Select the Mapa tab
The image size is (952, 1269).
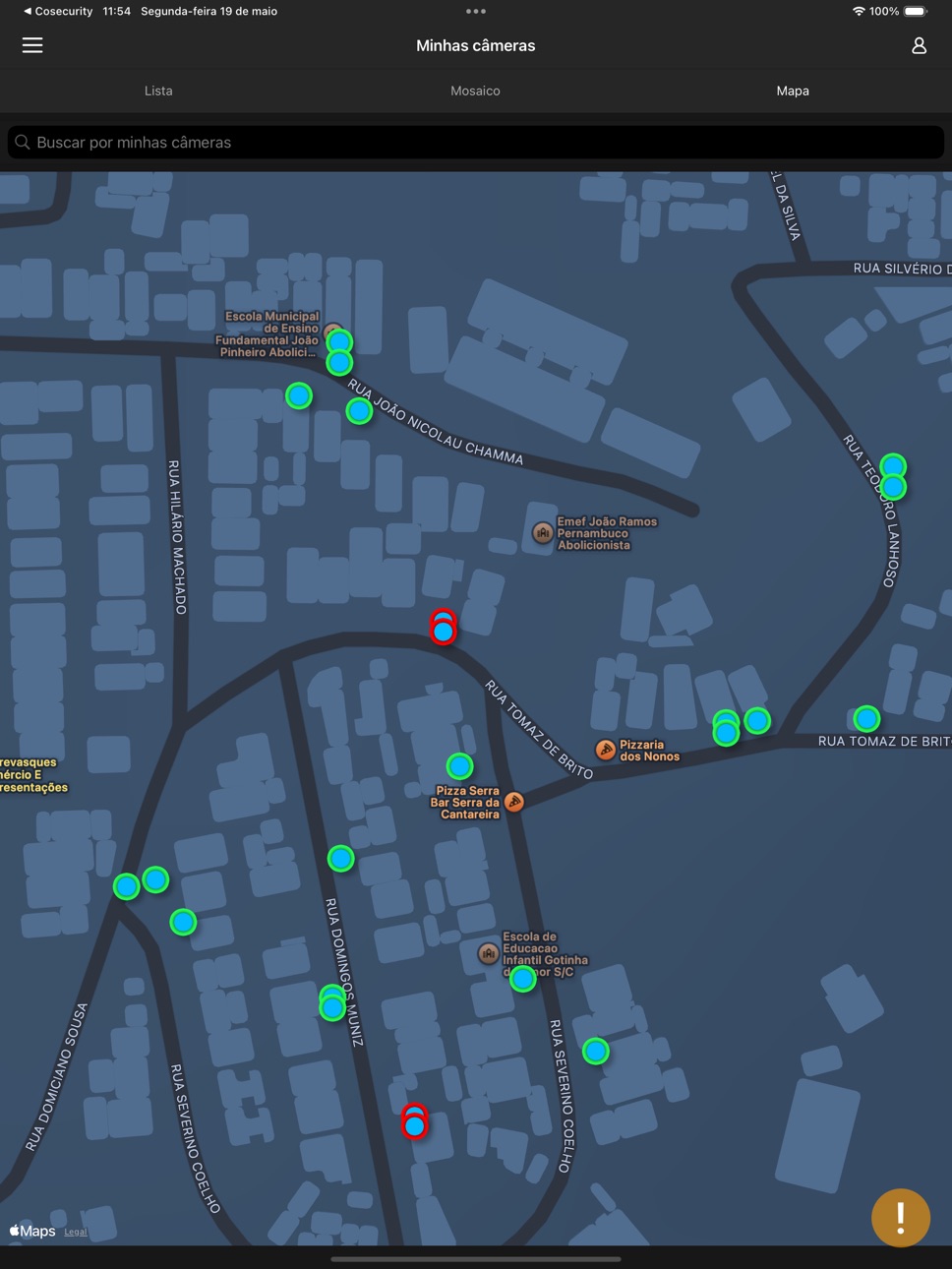tap(793, 91)
